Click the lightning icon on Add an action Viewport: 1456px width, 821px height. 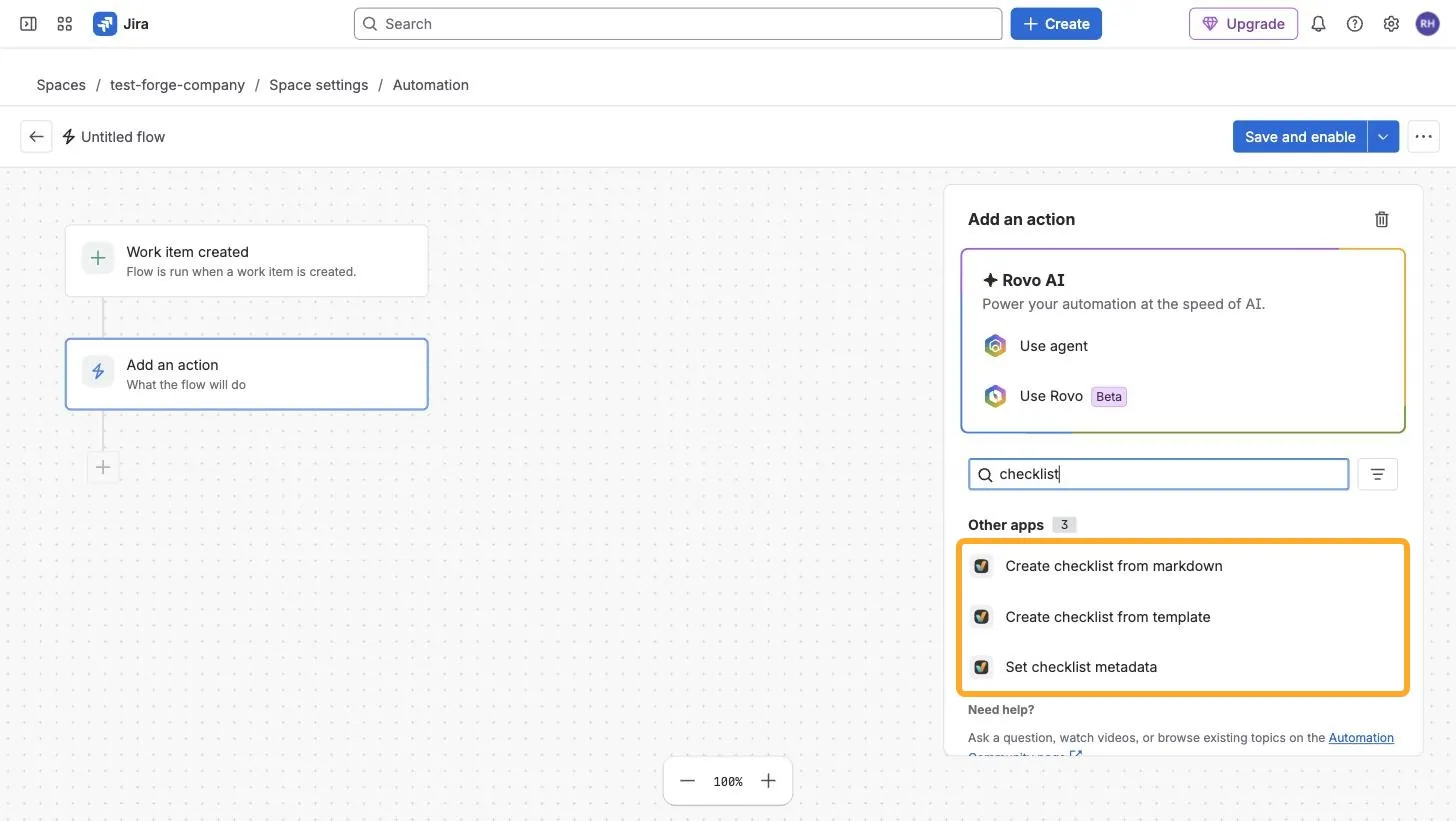pos(98,371)
